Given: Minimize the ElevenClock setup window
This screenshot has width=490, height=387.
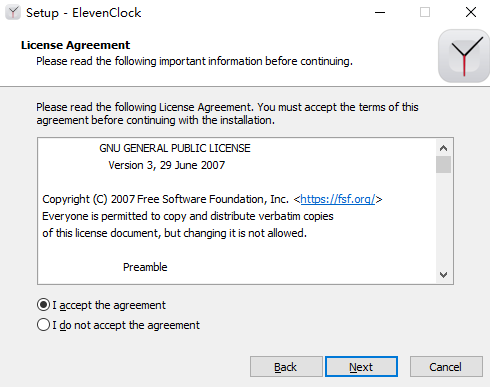Looking at the screenshot, I should (380, 13).
